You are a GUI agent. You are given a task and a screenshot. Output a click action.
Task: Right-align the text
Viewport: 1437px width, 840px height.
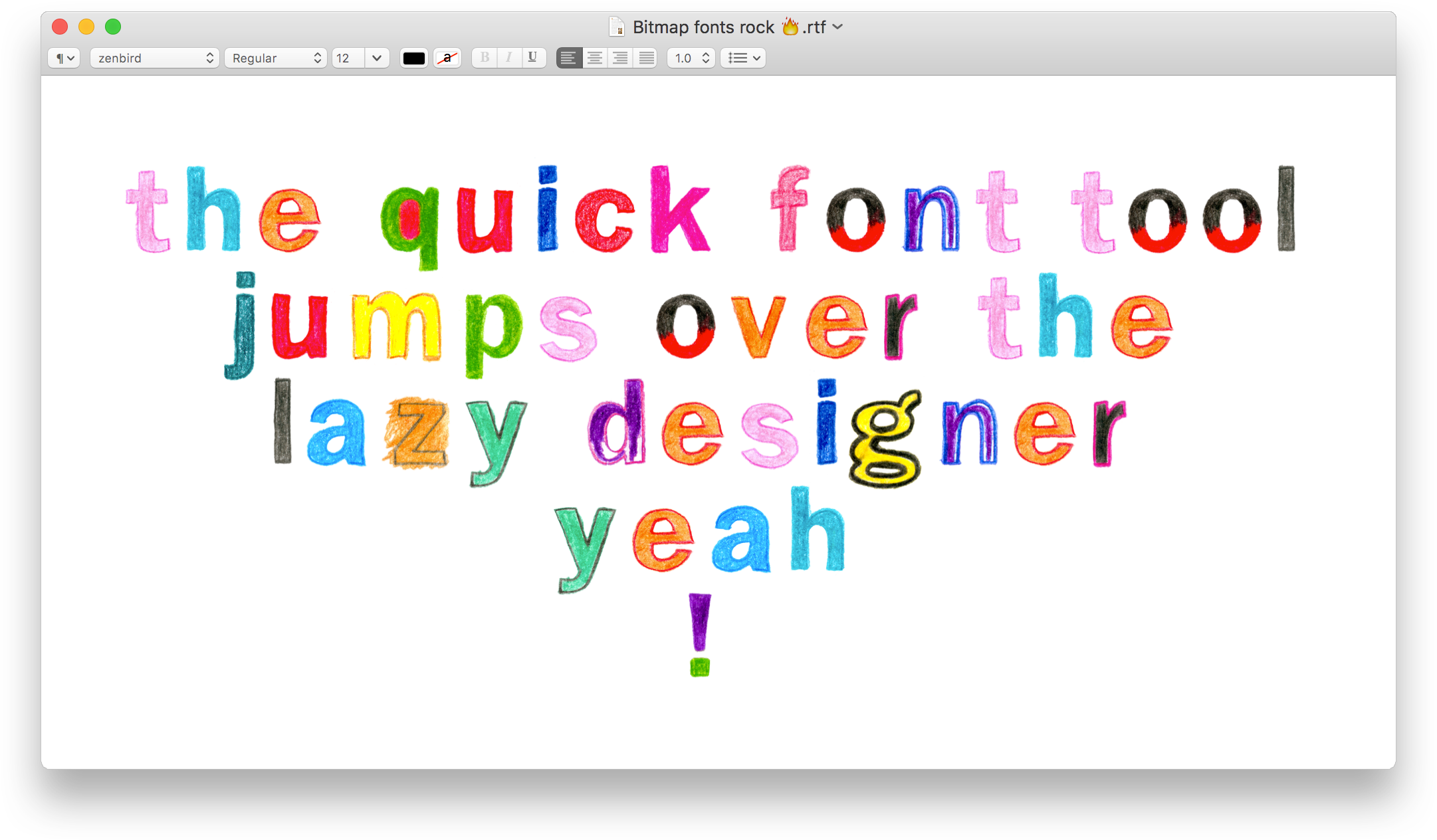(x=619, y=58)
